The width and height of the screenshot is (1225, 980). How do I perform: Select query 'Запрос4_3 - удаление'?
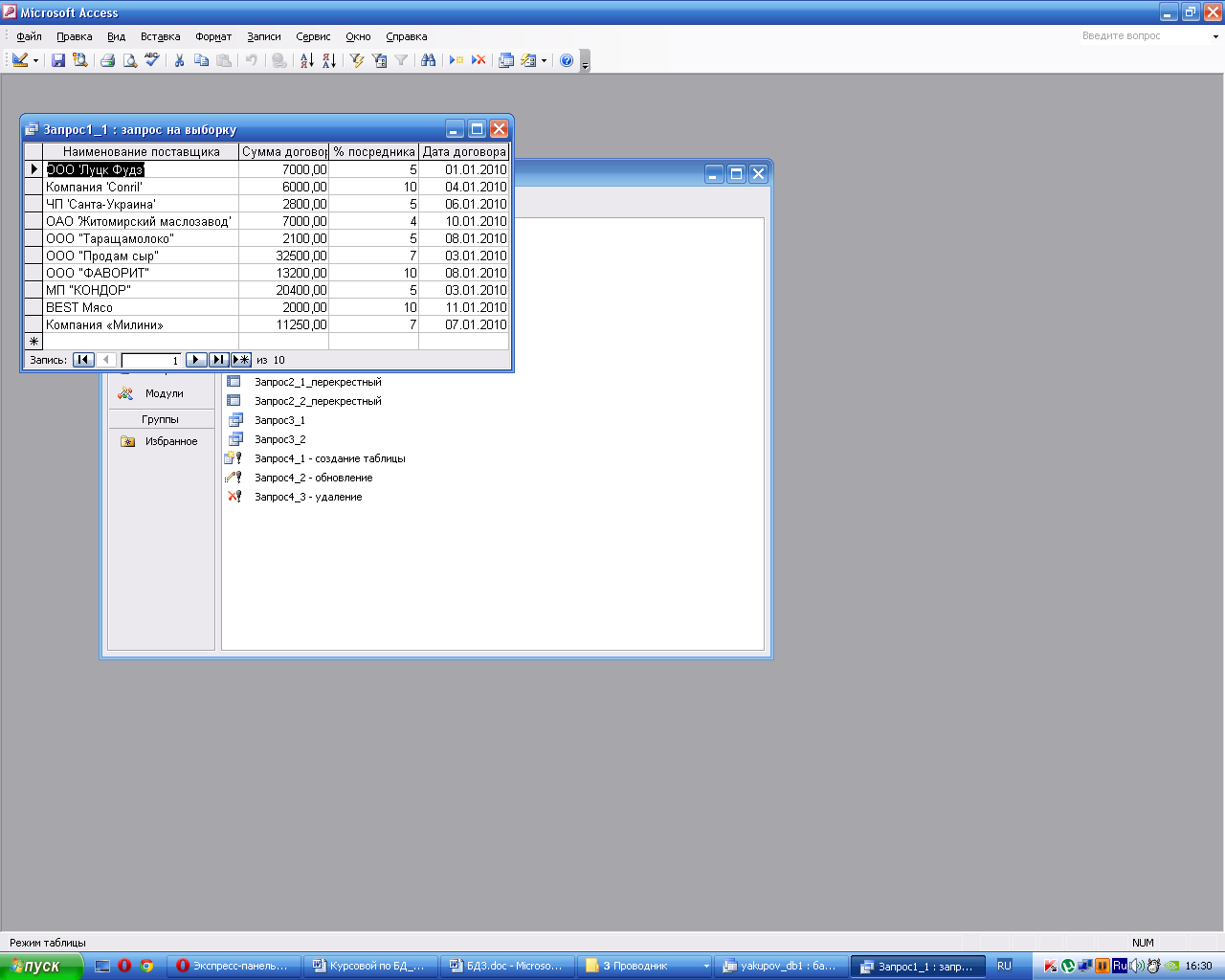[308, 497]
